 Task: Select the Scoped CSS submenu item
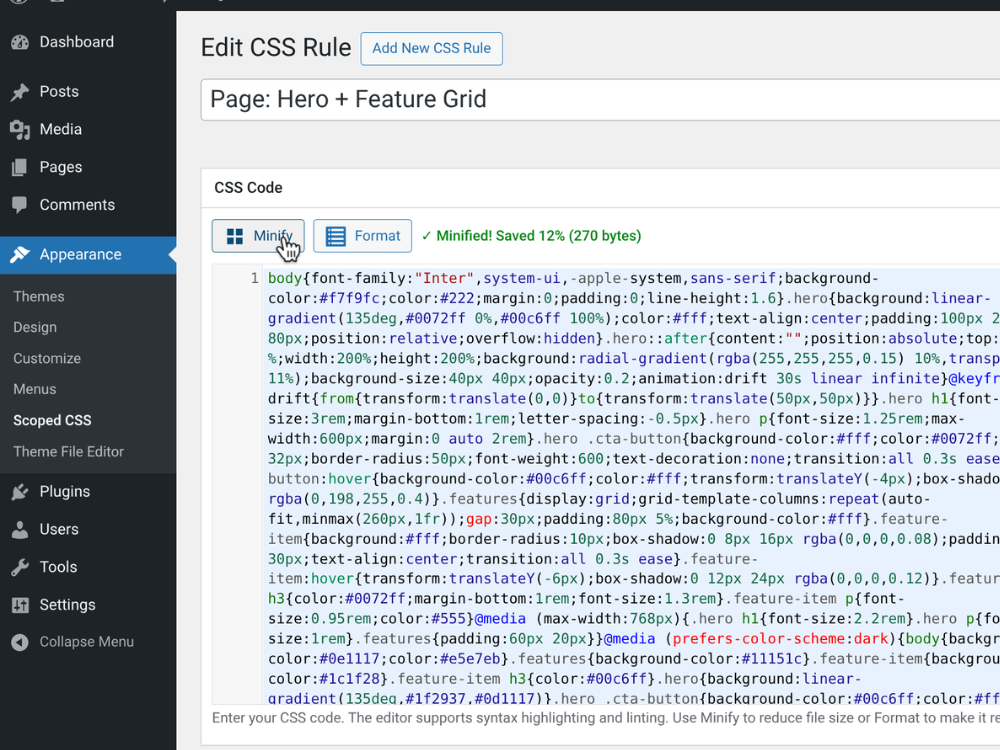pyautogui.click(x=52, y=420)
